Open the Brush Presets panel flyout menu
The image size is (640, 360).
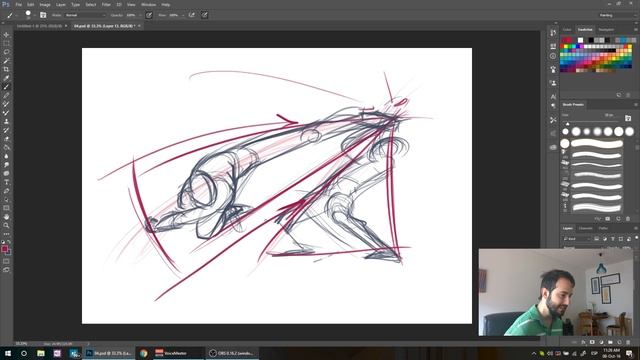(636, 104)
